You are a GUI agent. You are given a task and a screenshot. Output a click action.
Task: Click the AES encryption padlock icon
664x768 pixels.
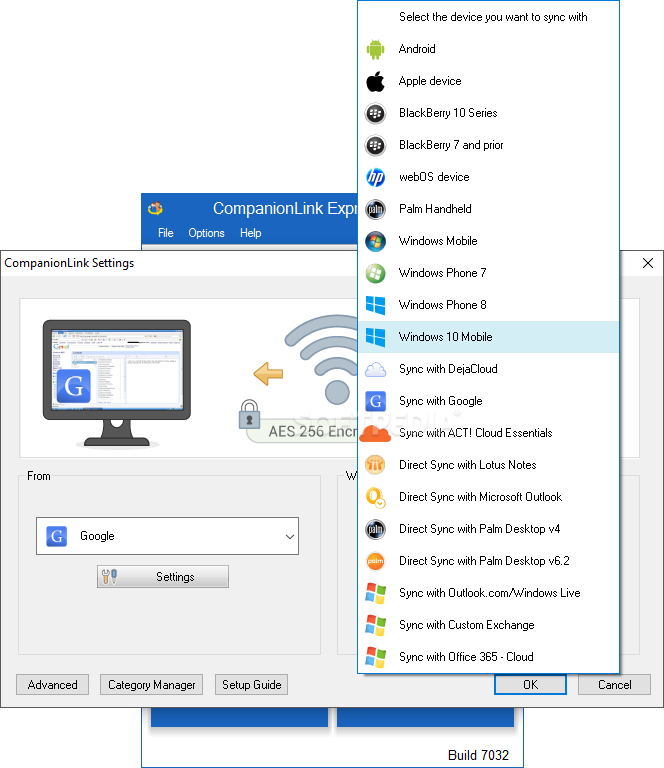(249, 414)
